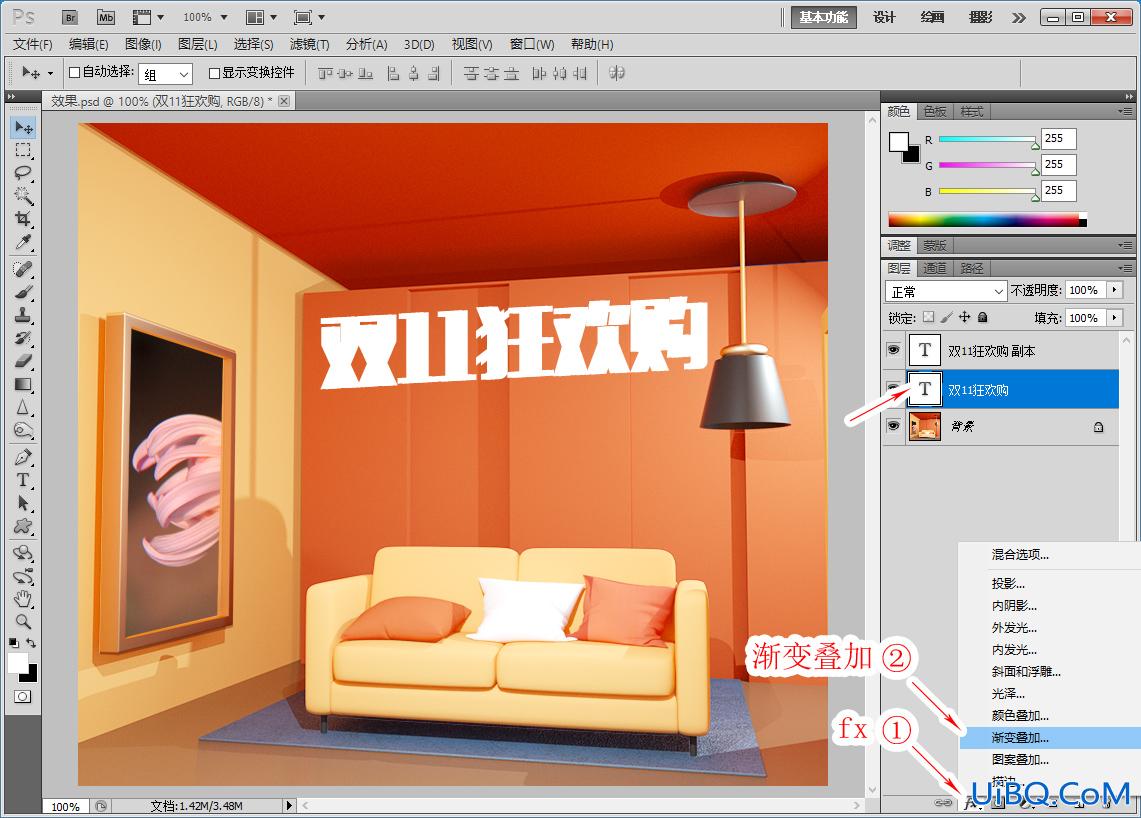Open the 组 auto-select dropdown
The image size is (1141, 818).
166,74
